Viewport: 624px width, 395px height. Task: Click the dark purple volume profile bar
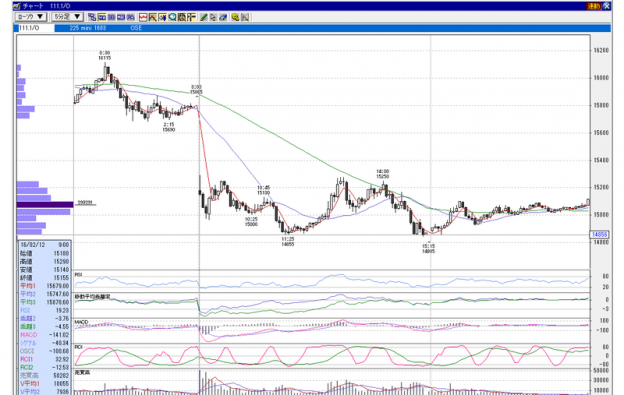coord(45,205)
